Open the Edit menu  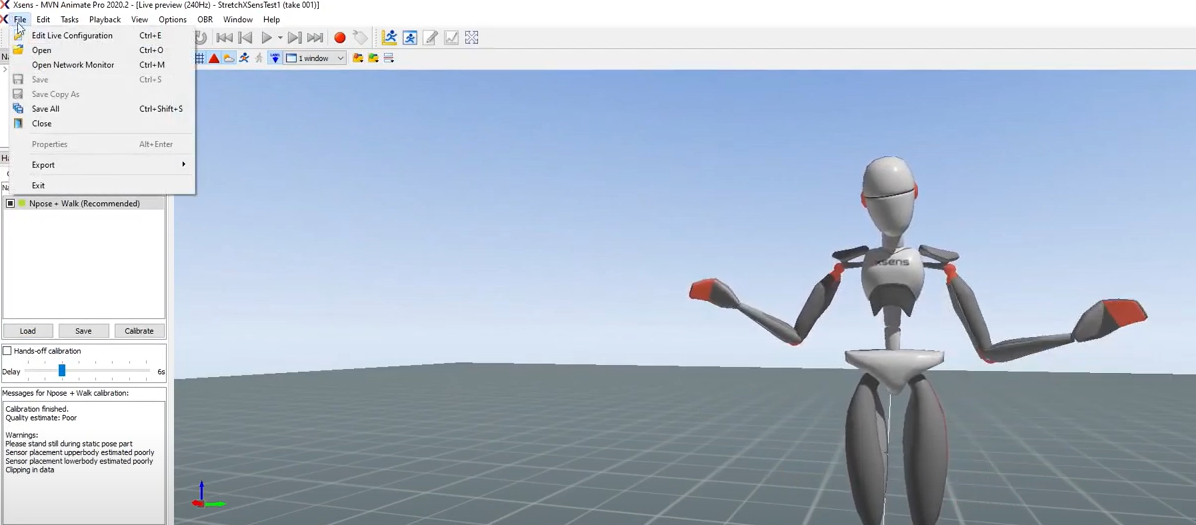pos(43,19)
